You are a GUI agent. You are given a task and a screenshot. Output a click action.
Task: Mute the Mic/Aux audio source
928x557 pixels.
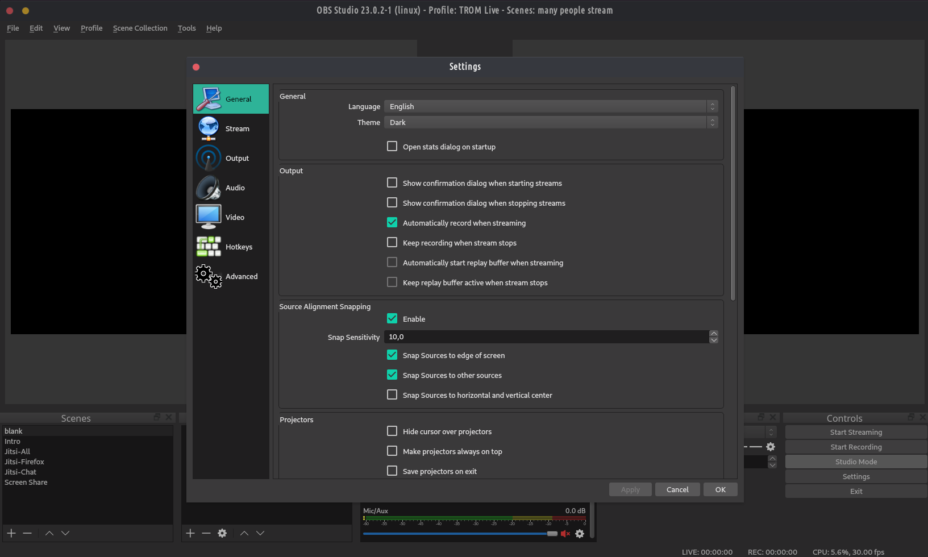point(565,534)
